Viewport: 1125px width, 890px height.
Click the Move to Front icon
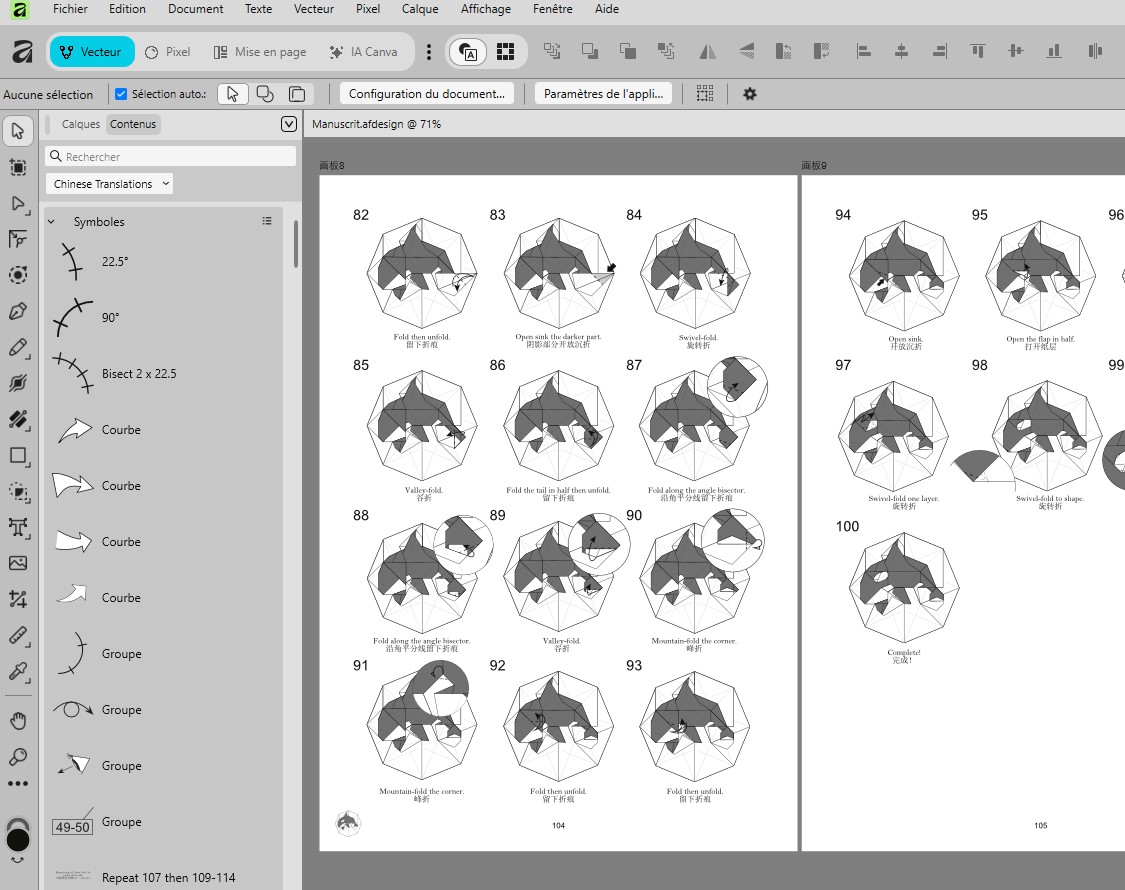pyautogui.click(x=666, y=51)
